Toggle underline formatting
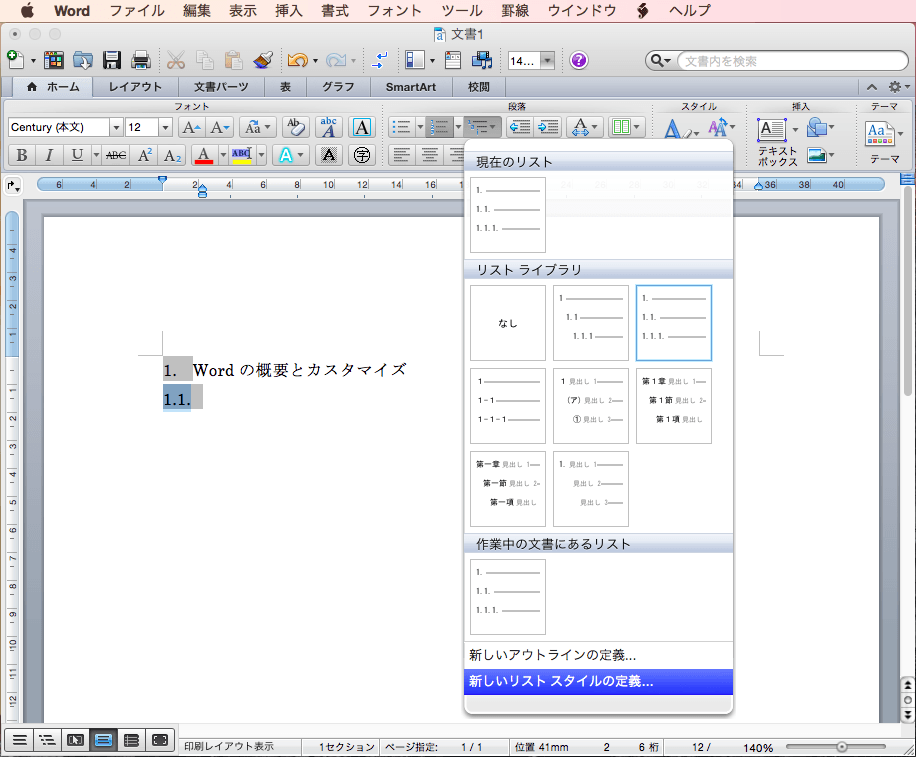Viewport: 916px width, 757px height. (x=77, y=155)
